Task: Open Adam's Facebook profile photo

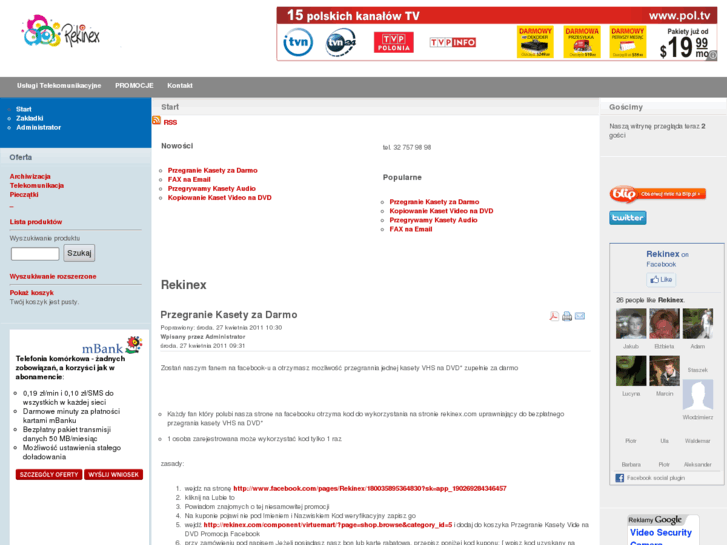Action: [x=698, y=323]
